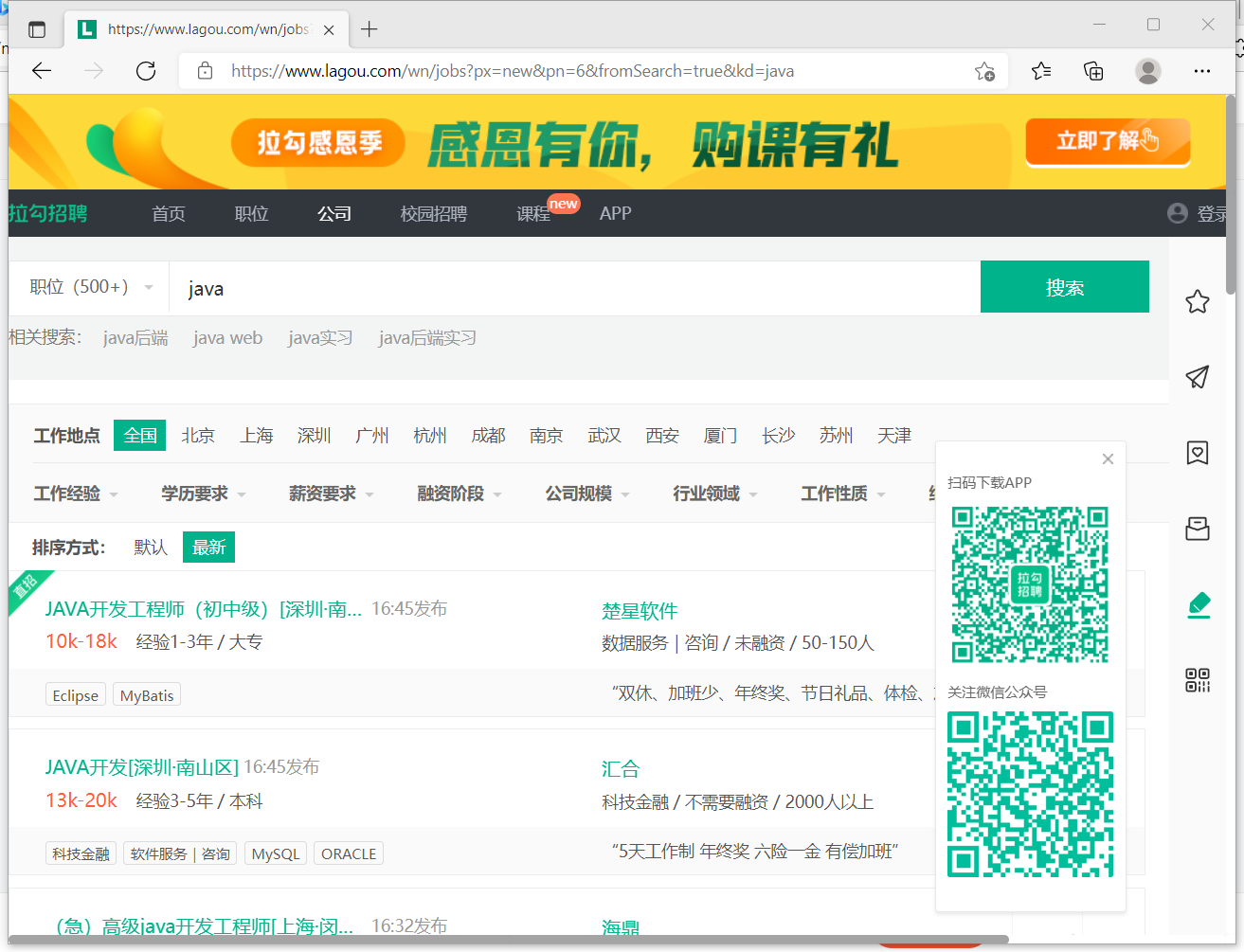Viewport: 1244px width, 952px height.
Task: Open the JAVA开发[深圳·南山区] job listing
Action: pos(142,767)
